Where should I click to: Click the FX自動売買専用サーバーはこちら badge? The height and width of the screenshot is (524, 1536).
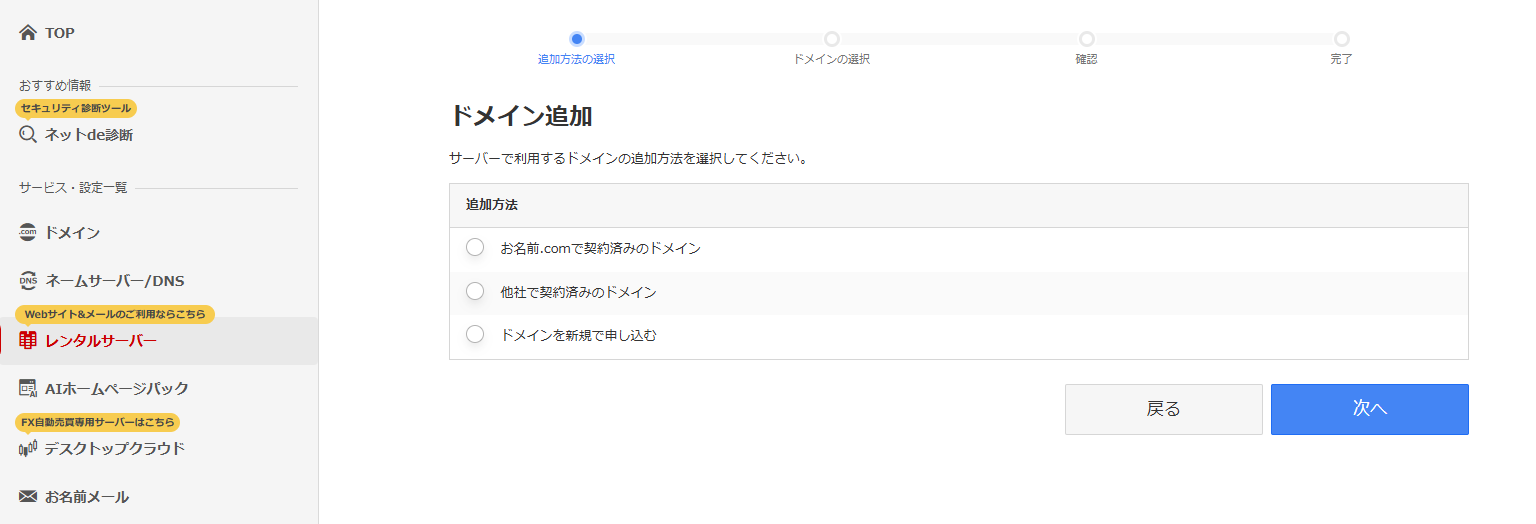click(x=98, y=422)
